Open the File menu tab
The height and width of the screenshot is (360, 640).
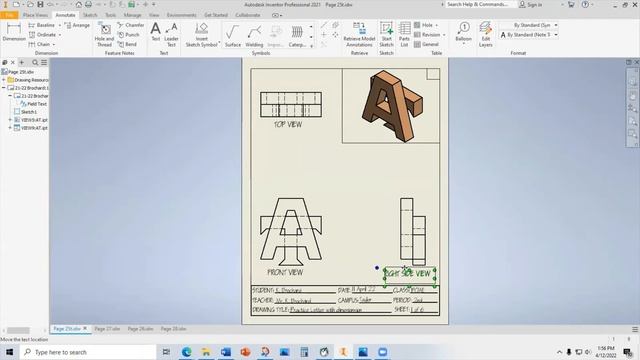9,15
